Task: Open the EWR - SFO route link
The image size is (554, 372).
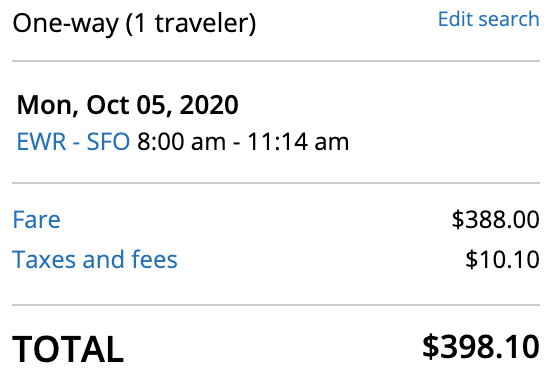Action: pos(73,142)
